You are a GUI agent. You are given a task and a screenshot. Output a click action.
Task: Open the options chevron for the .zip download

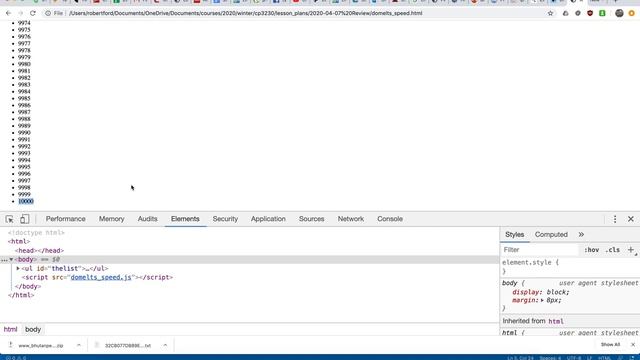[x=78, y=345]
